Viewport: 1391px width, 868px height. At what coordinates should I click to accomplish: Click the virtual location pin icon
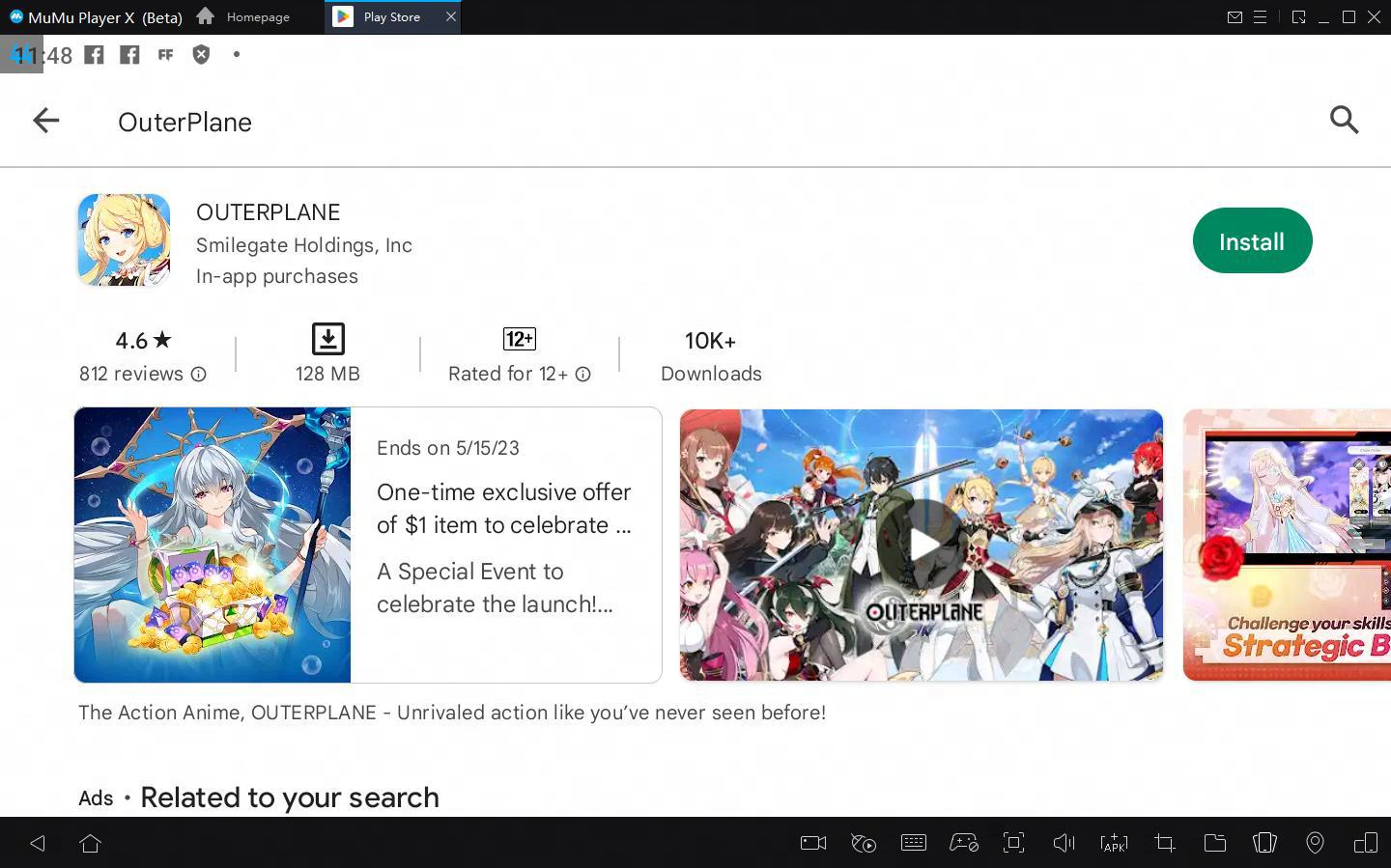click(1315, 843)
